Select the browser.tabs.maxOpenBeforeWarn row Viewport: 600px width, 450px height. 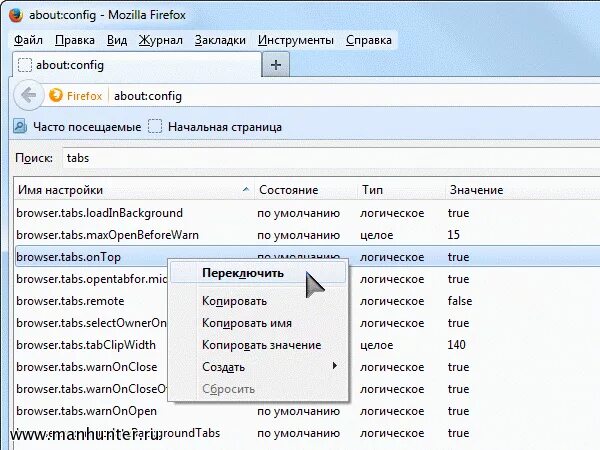coord(308,235)
